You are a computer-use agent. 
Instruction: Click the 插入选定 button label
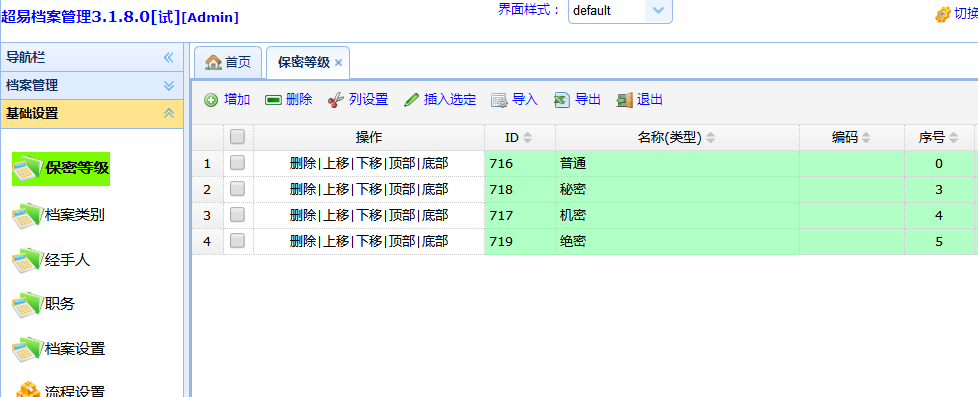[x=450, y=100]
